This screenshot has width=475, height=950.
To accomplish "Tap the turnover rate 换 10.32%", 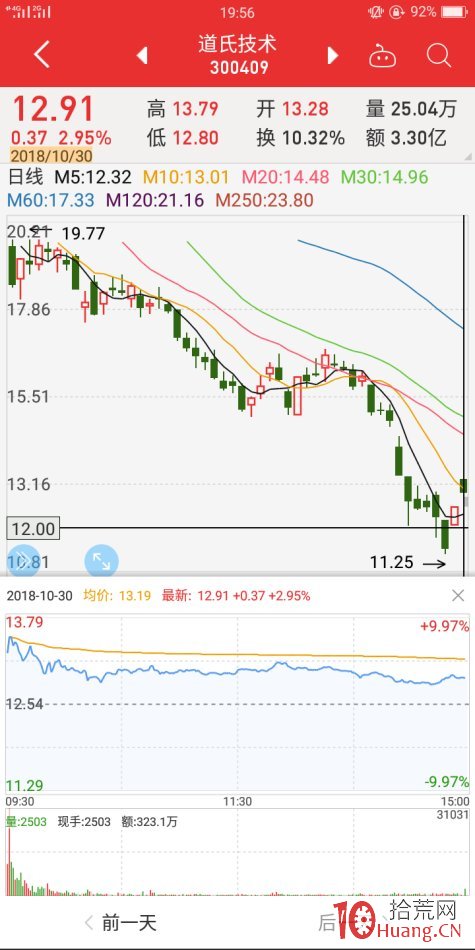I will point(300,138).
